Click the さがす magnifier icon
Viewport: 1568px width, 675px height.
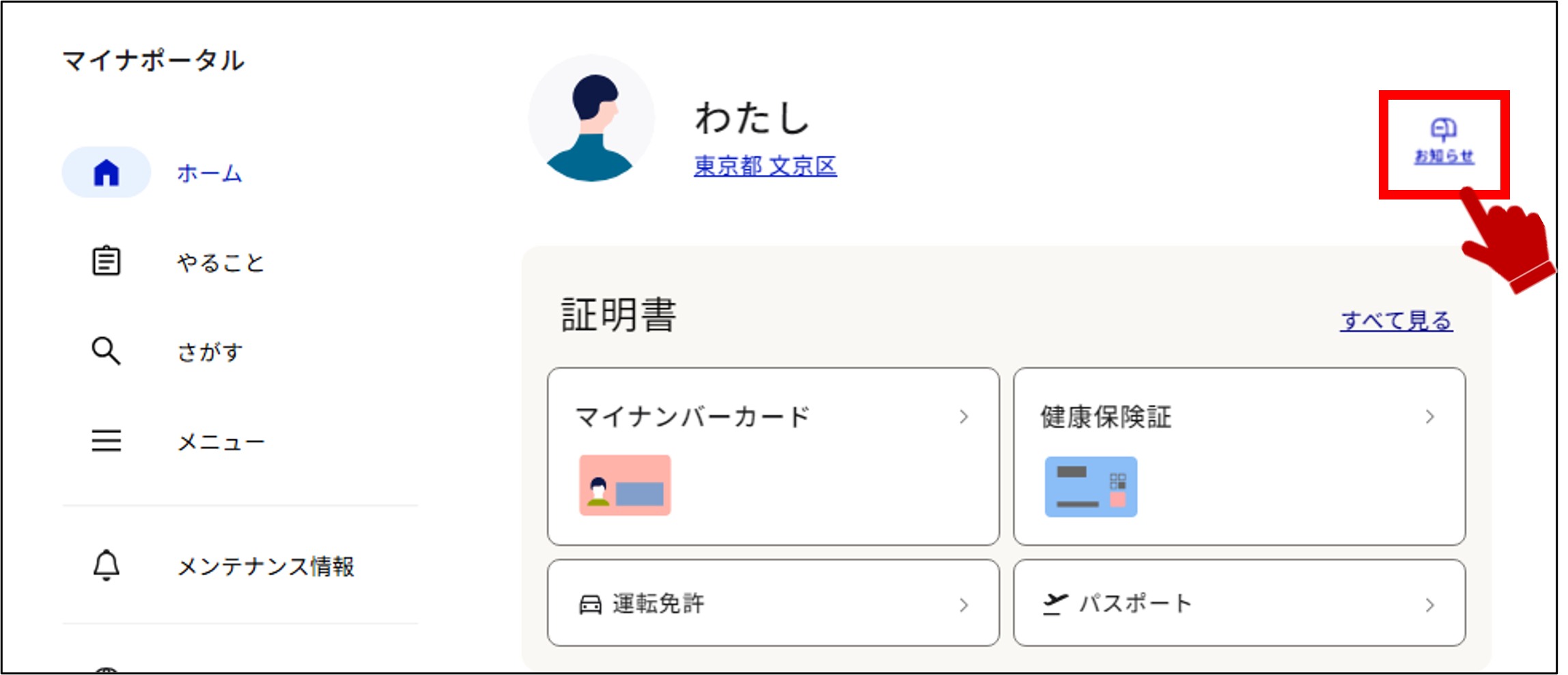[x=107, y=350]
